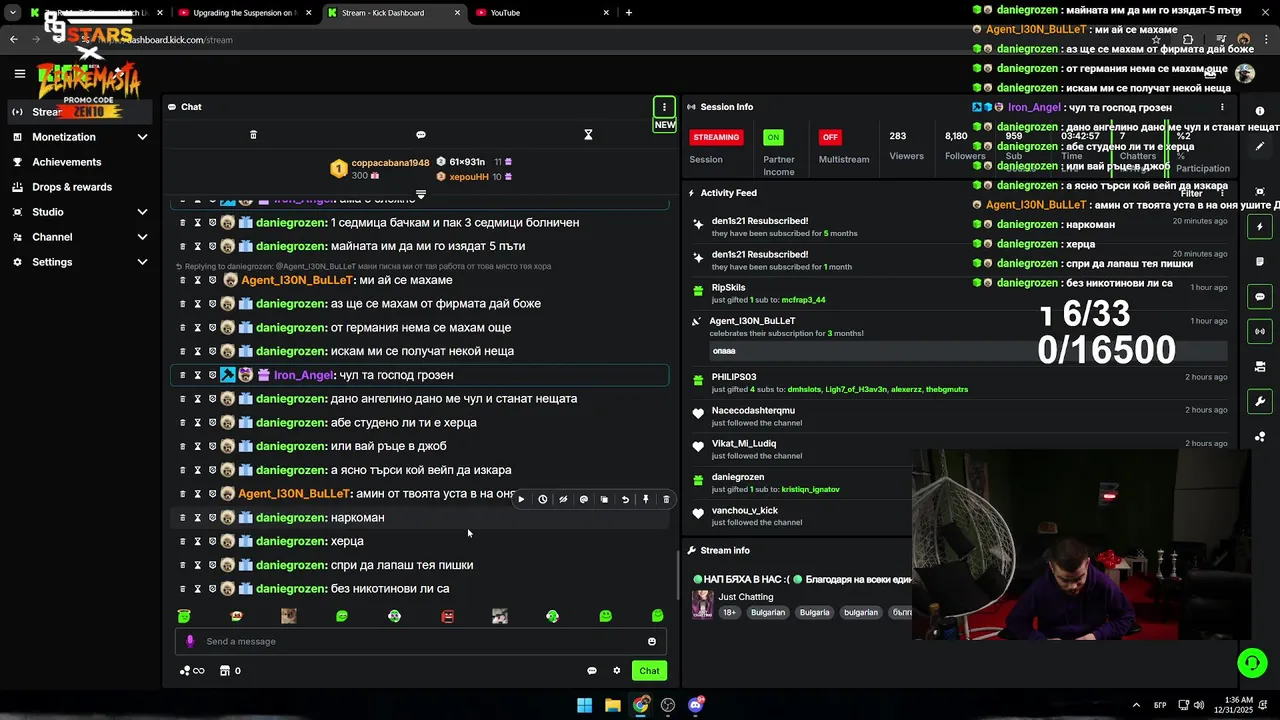The height and width of the screenshot is (720, 1280).
Task: Select the red angry face quick emote
Action: [x=447, y=616]
